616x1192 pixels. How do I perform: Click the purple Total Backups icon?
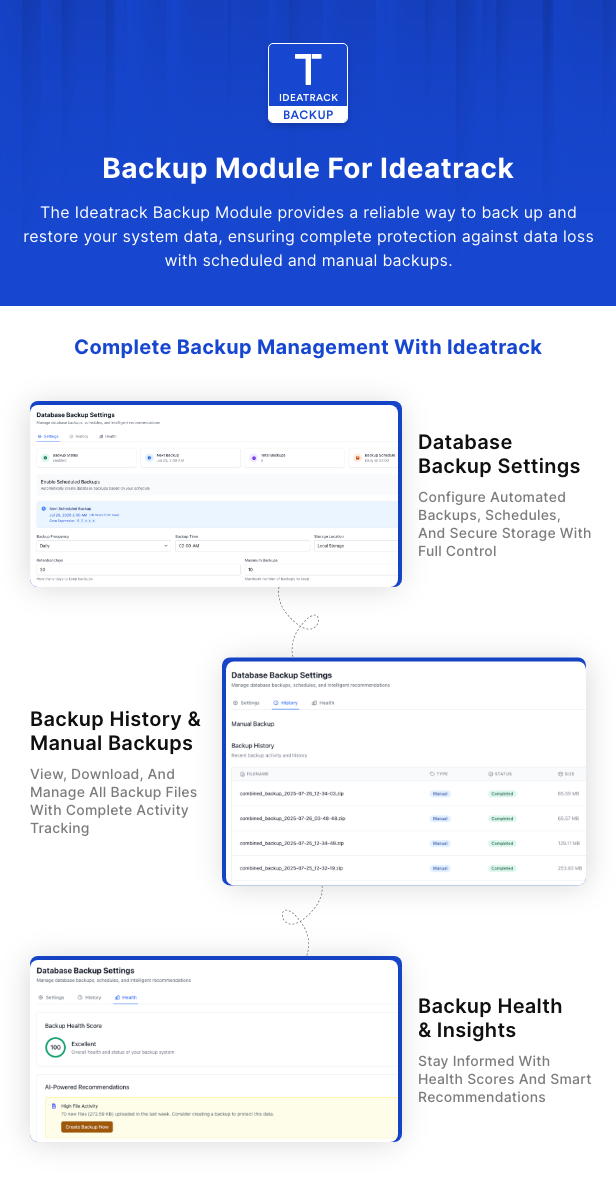253,458
